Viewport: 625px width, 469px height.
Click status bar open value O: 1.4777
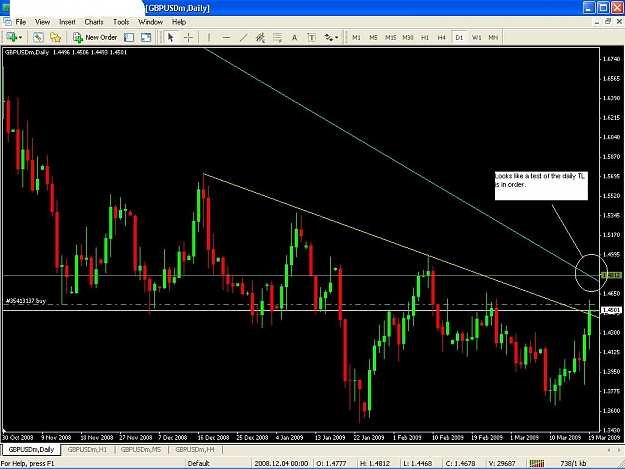pyautogui.click(x=331, y=463)
